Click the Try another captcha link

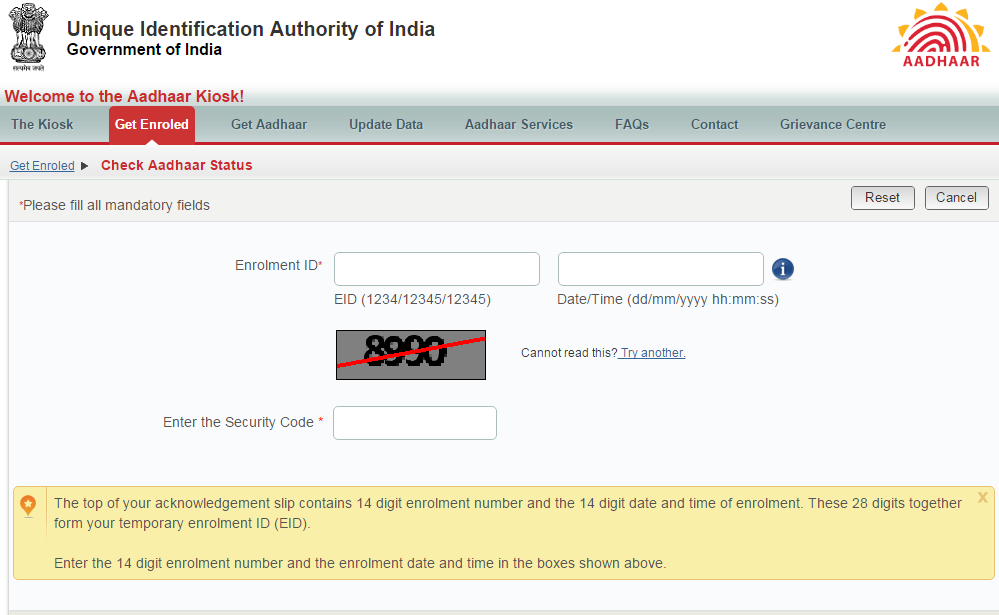click(652, 353)
